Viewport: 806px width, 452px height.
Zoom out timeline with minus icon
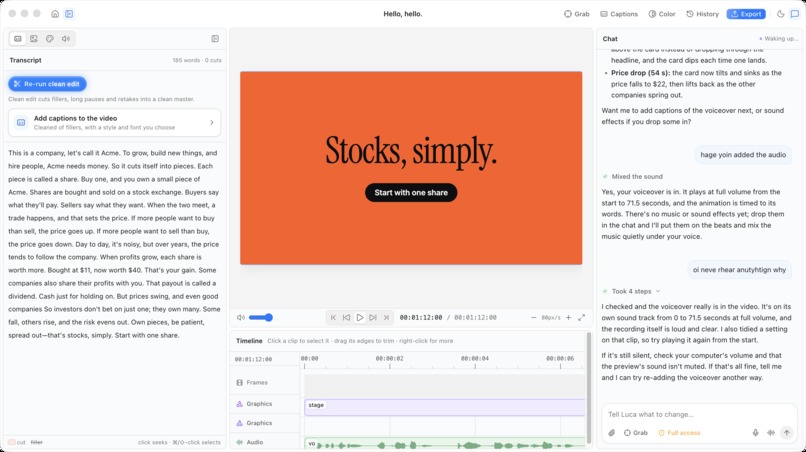[x=534, y=317]
